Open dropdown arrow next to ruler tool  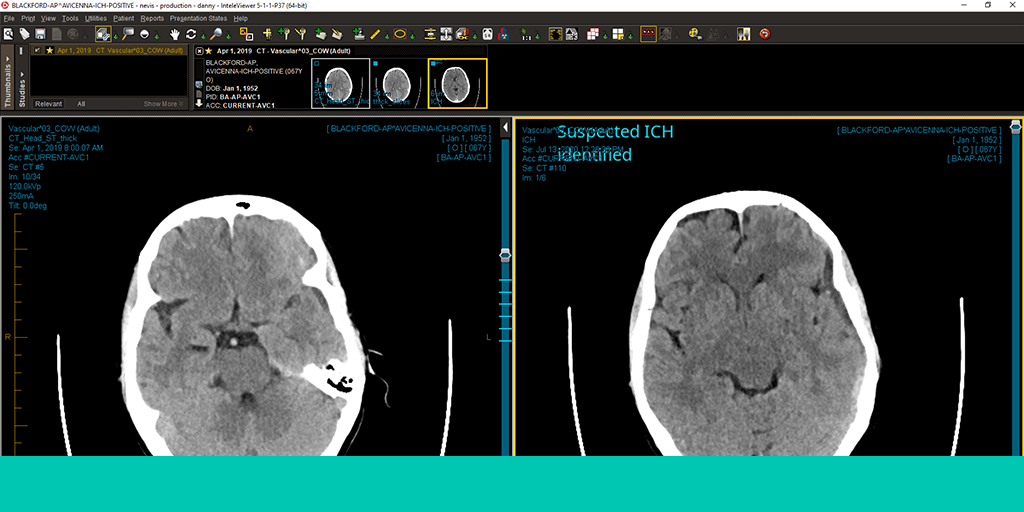387,37
